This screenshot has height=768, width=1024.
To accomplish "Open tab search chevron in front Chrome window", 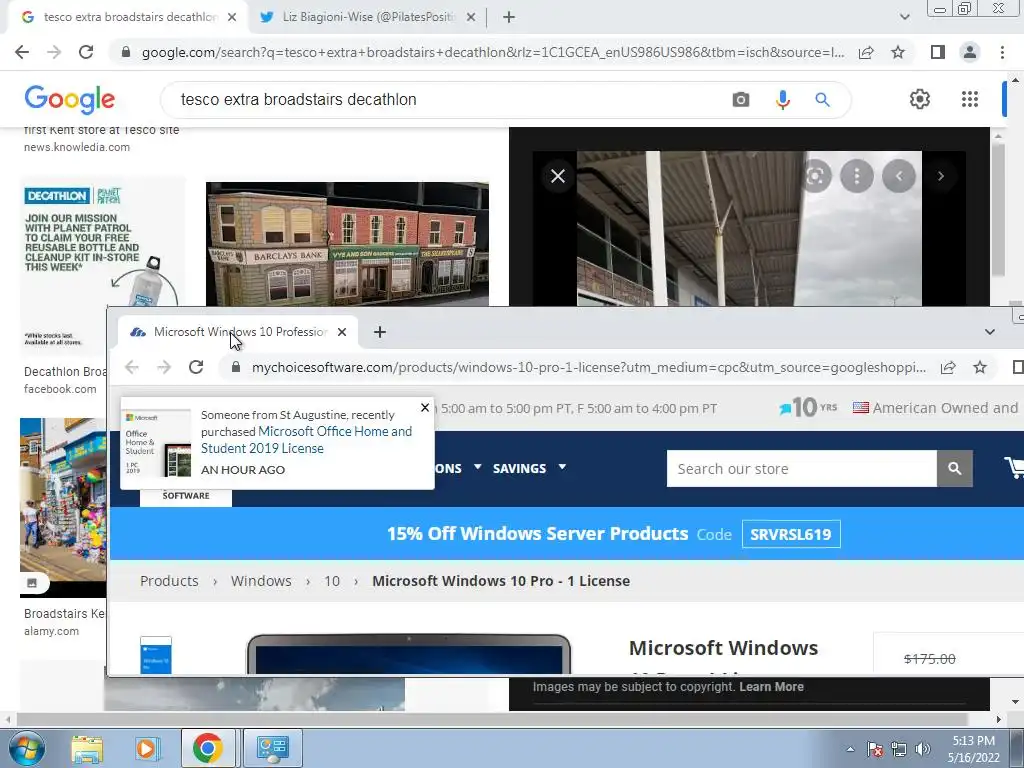I will (x=990, y=332).
